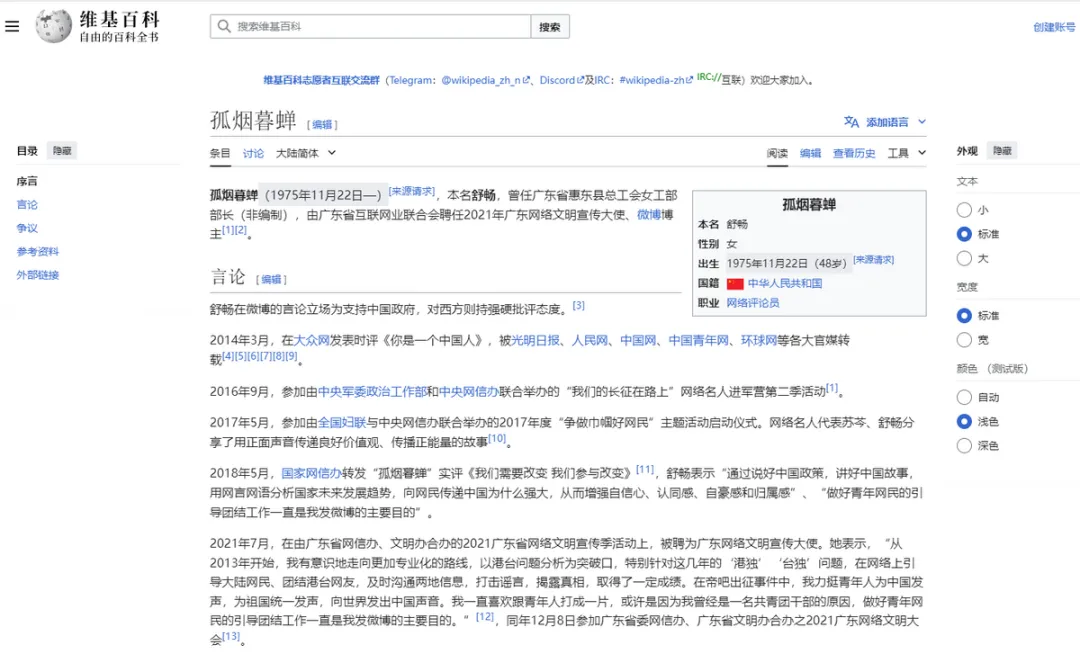This screenshot has height=654, width=1080.
Task: Select 标准 text size radio
Action: (x=964, y=234)
